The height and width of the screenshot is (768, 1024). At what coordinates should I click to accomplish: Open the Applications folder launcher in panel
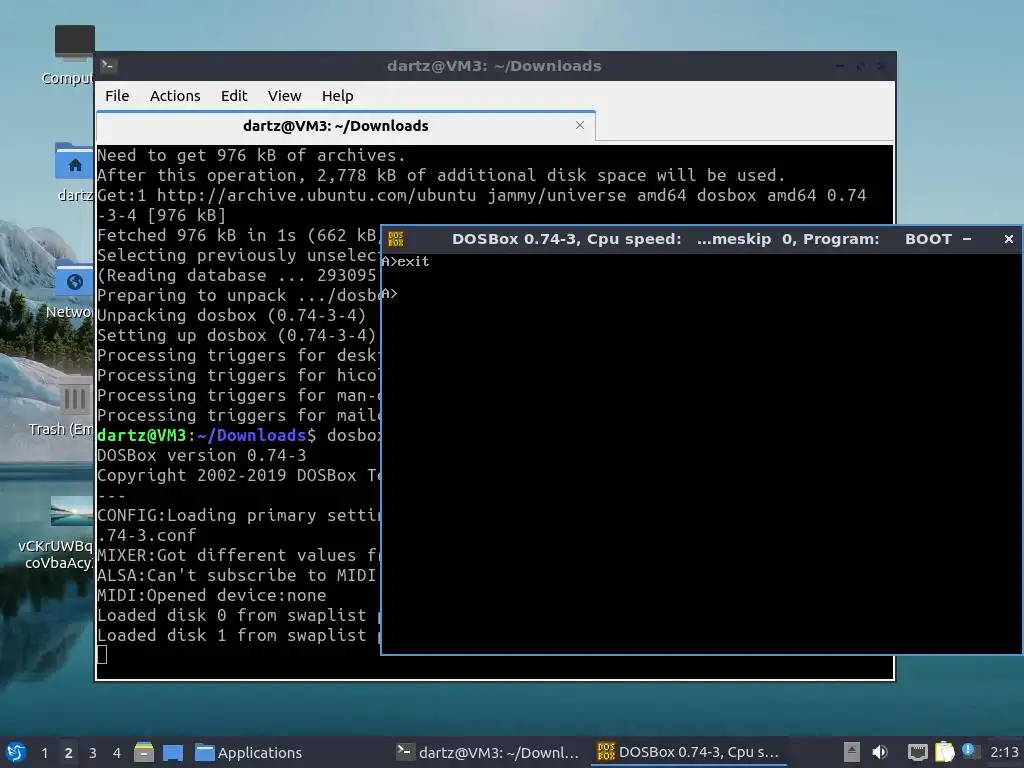tap(249, 753)
